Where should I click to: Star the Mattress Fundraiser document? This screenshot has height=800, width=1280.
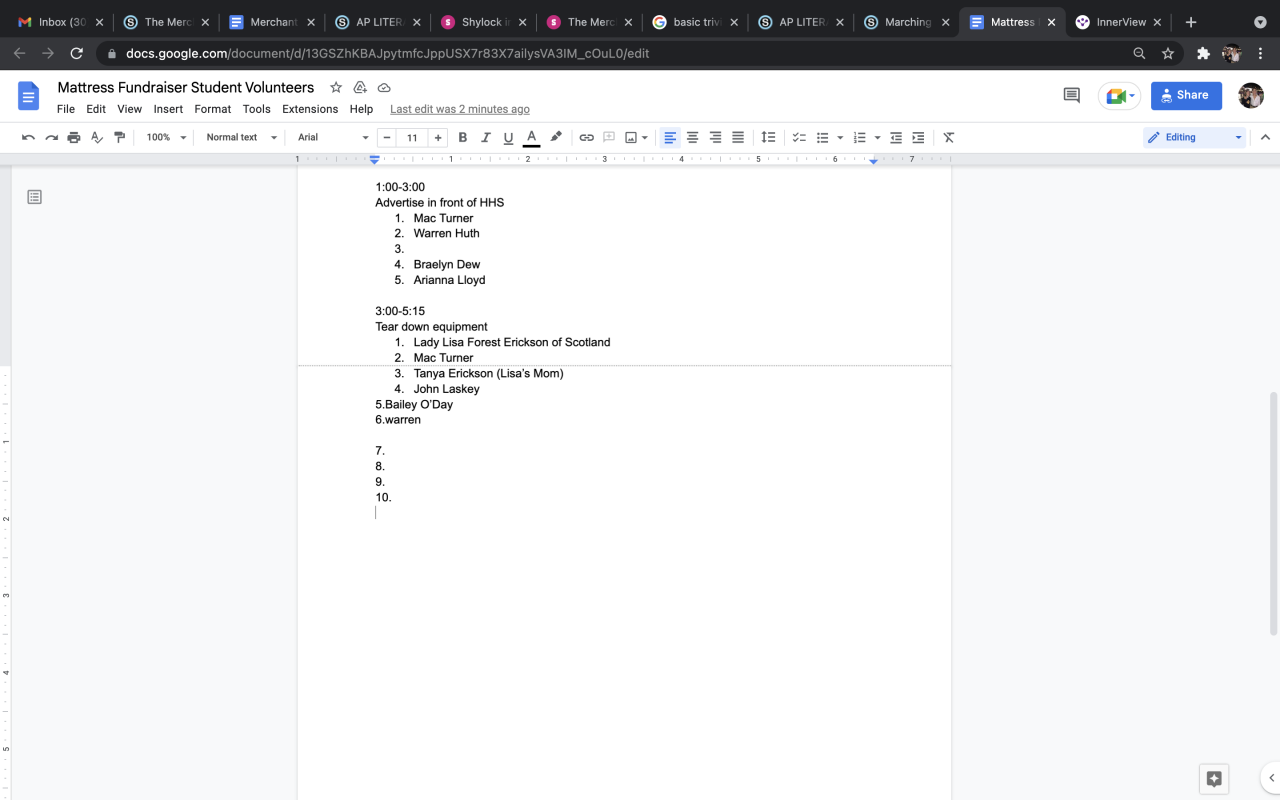click(336, 88)
